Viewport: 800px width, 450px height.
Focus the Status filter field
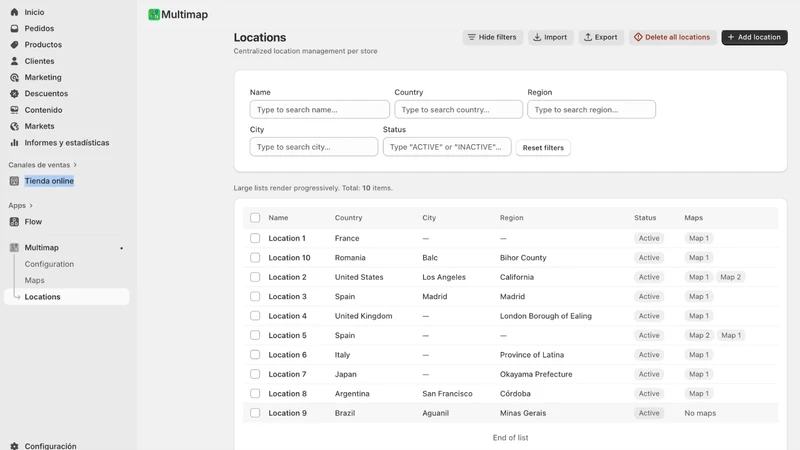447,147
